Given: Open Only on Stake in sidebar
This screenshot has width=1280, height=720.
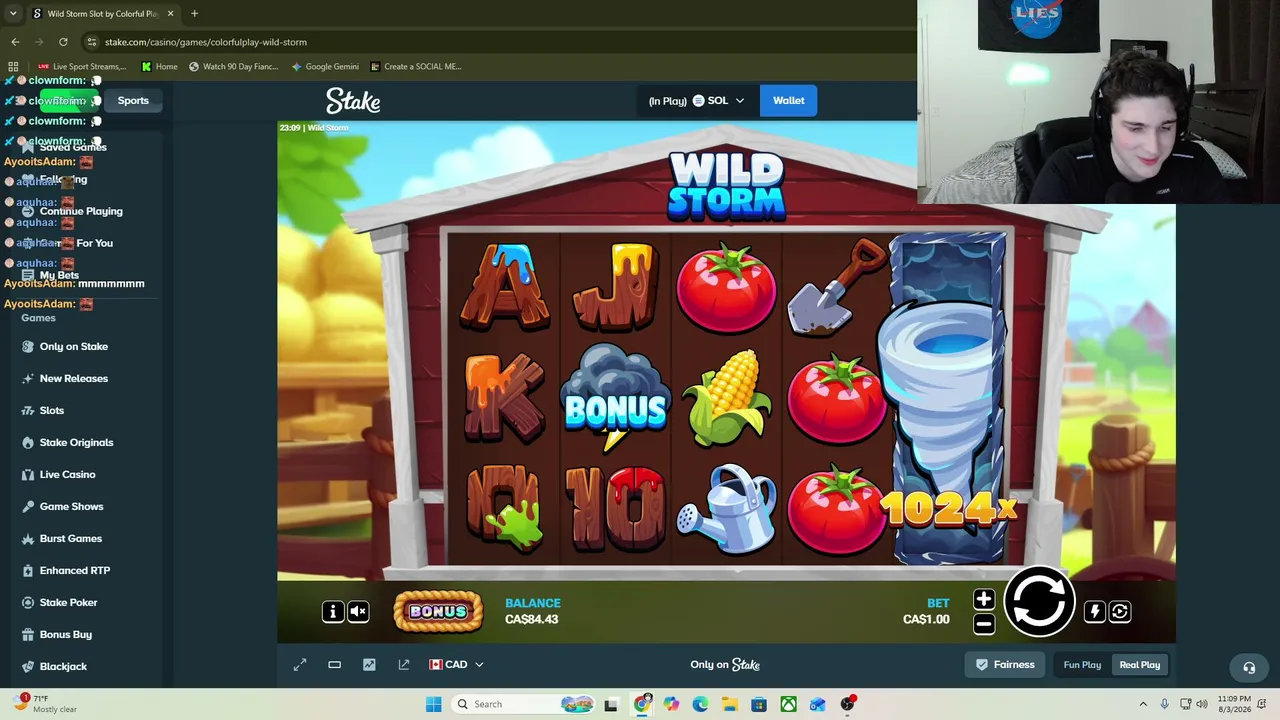Looking at the screenshot, I should (74, 346).
